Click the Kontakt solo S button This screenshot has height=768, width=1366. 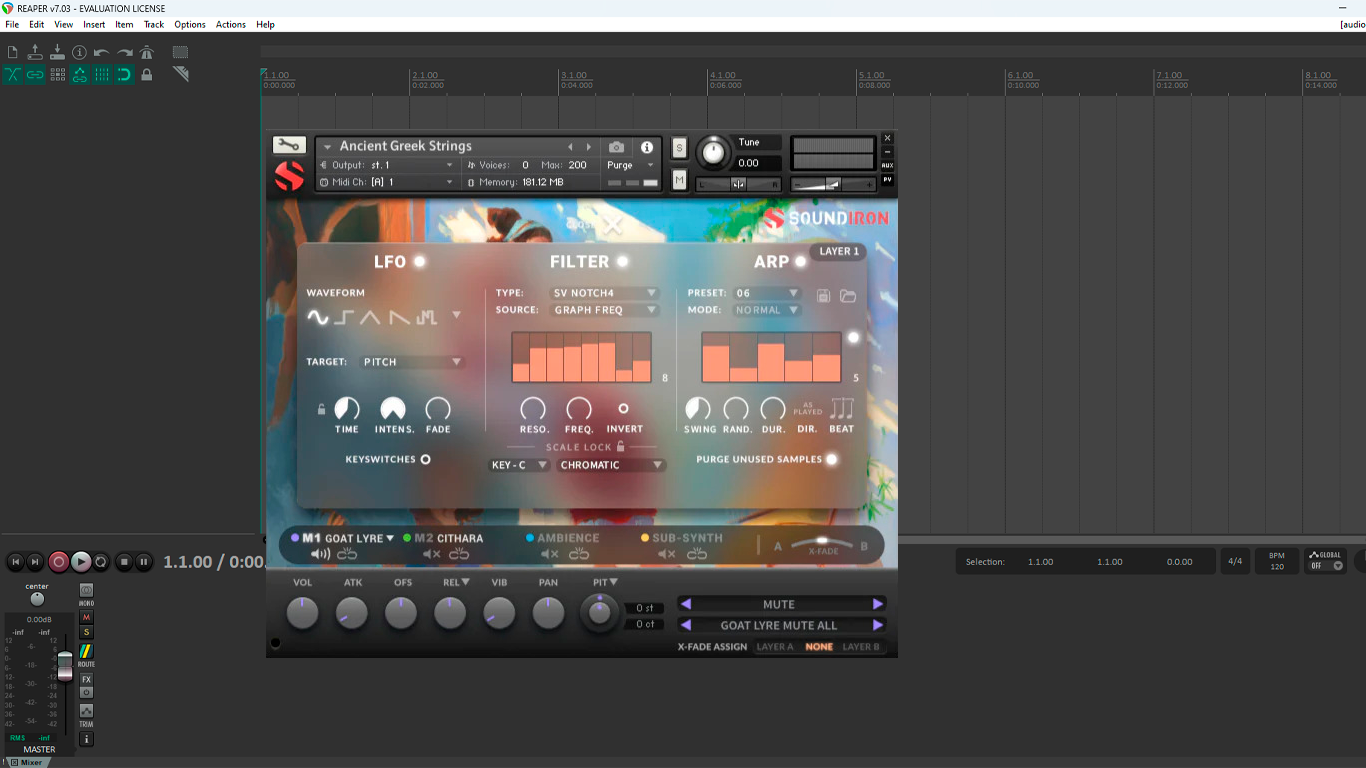[x=680, y=148]
